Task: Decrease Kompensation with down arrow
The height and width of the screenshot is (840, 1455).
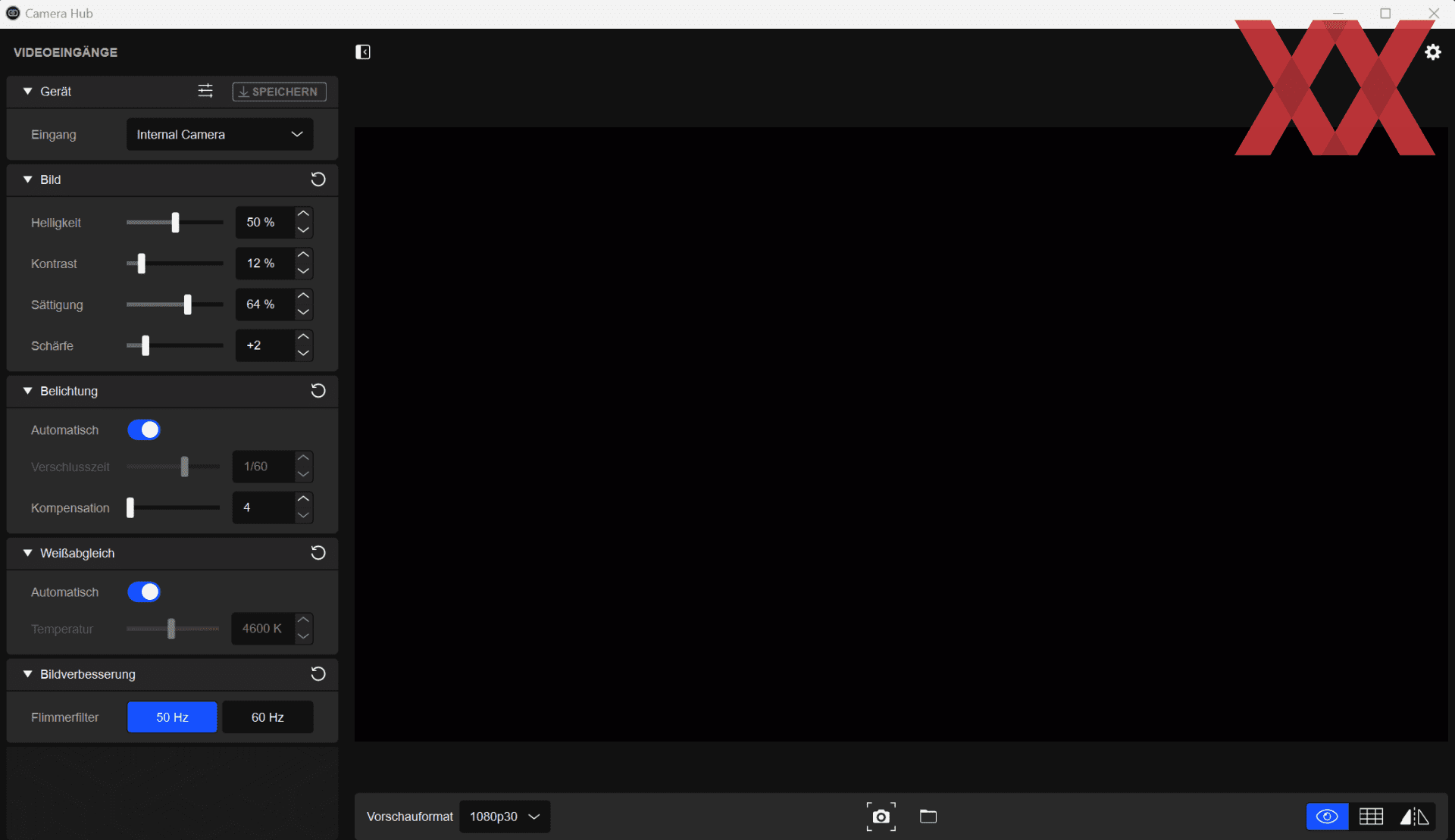Action: [x=303, y=515]
